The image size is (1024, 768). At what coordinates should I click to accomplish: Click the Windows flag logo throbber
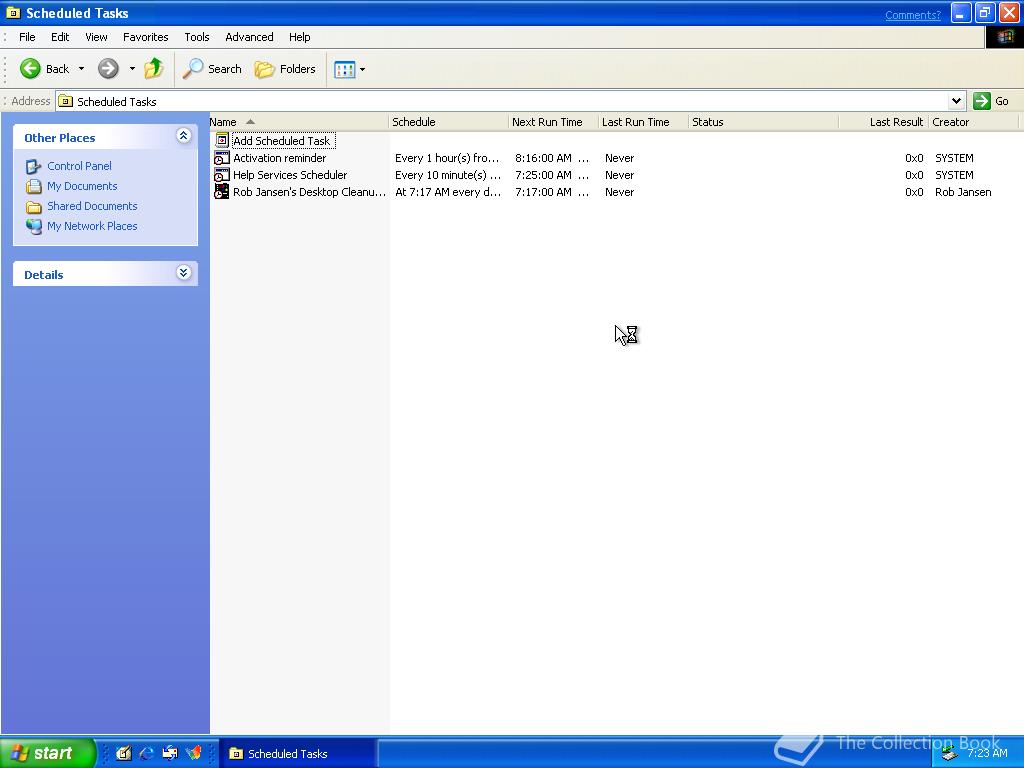[1004, 37]
